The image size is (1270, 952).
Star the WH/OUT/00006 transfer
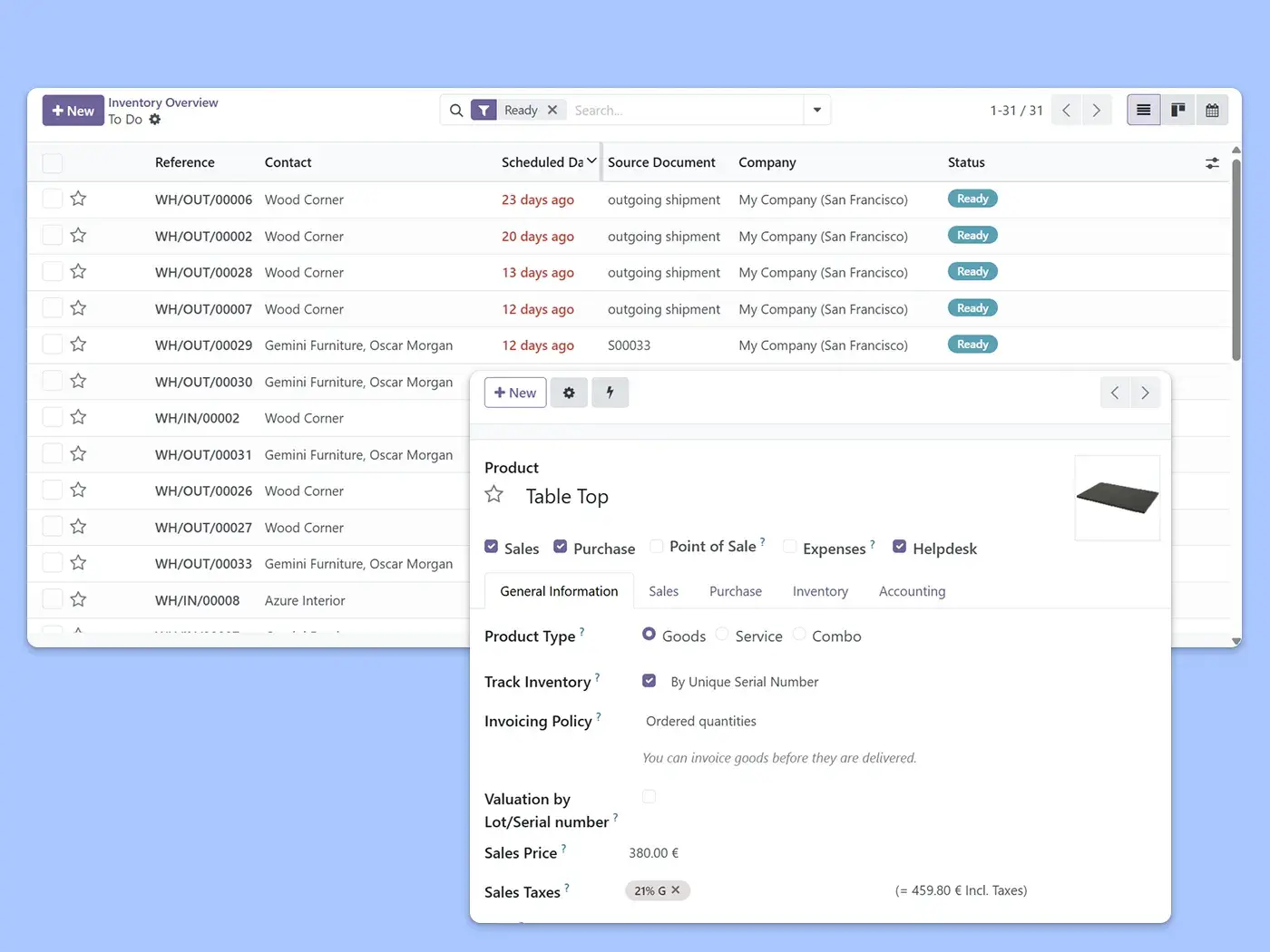[79, 199]
